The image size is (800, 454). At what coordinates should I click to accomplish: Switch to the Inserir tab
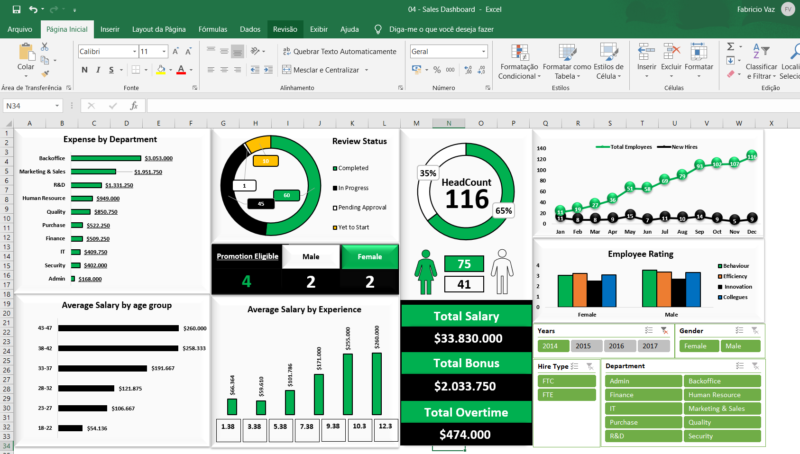click(x=110, y=29)
